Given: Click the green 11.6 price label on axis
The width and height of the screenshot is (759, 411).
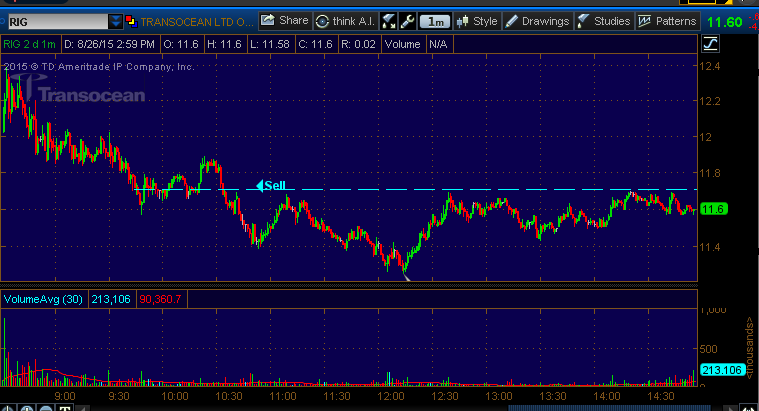Looking at the screenshot, I should pos(713,209).
